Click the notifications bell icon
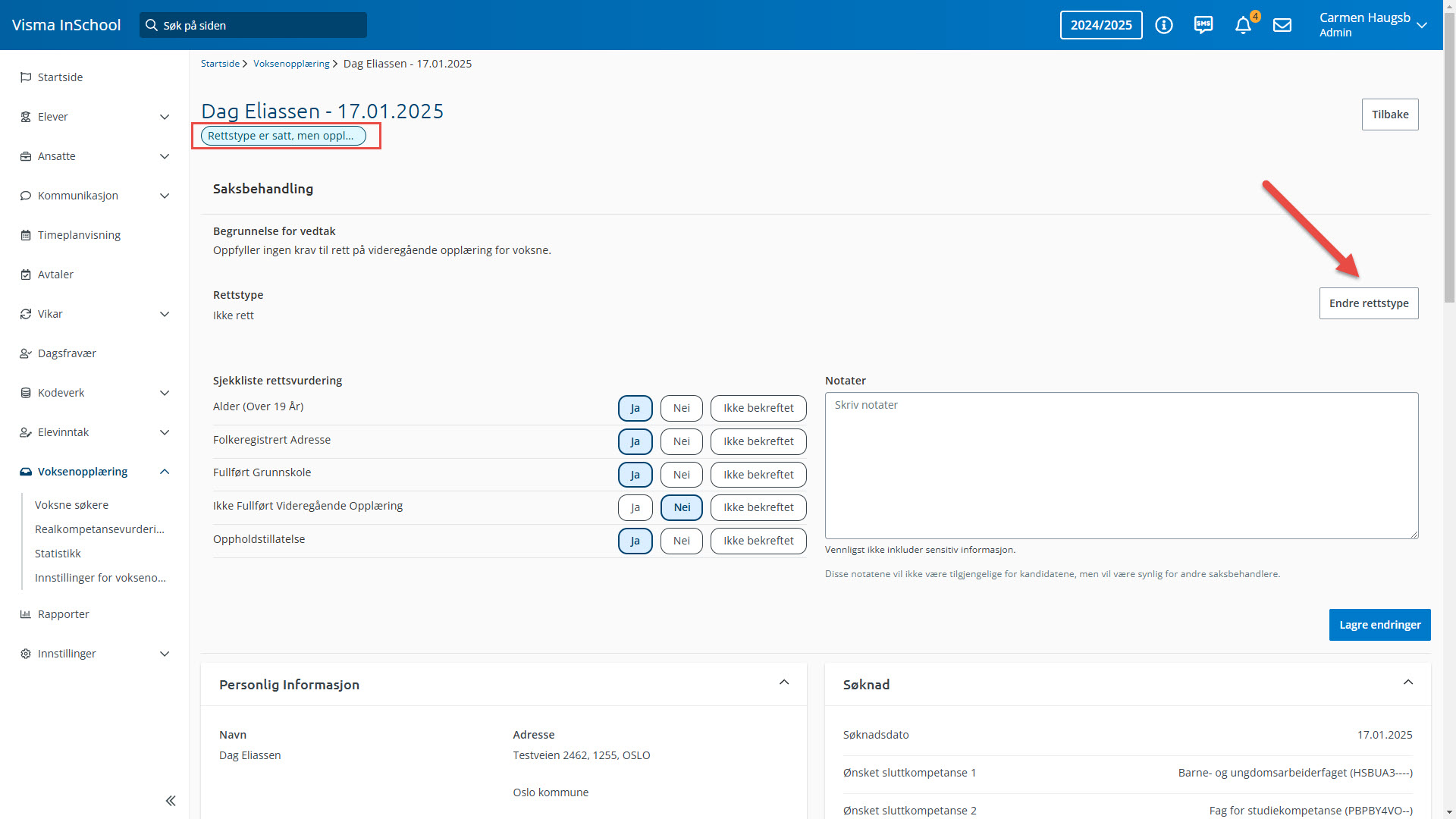1456x819 pixels. coord(1242,26)
